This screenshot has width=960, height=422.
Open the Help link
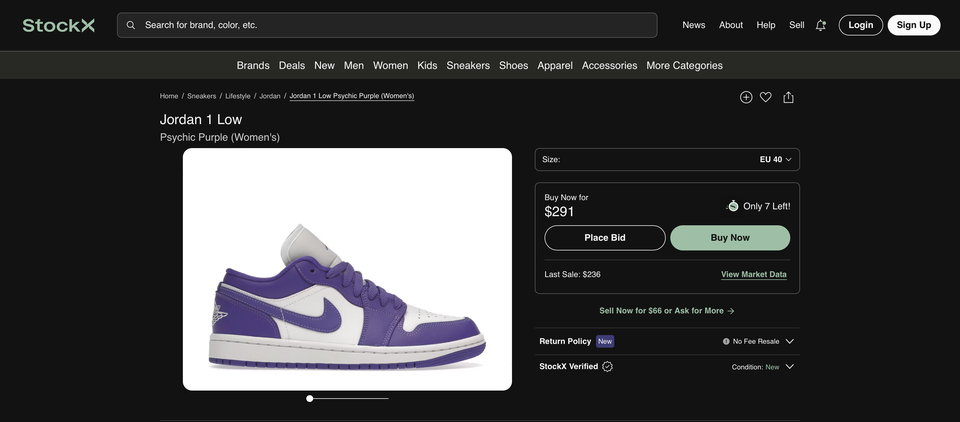pyautogui.click(x=766, y=25)
